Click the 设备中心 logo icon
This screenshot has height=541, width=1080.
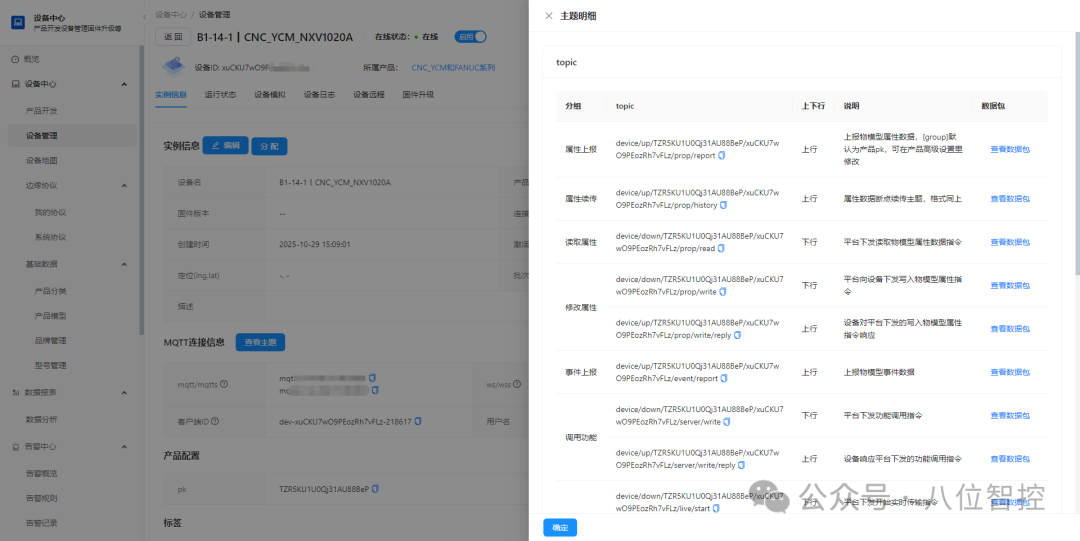pos(19,23)
